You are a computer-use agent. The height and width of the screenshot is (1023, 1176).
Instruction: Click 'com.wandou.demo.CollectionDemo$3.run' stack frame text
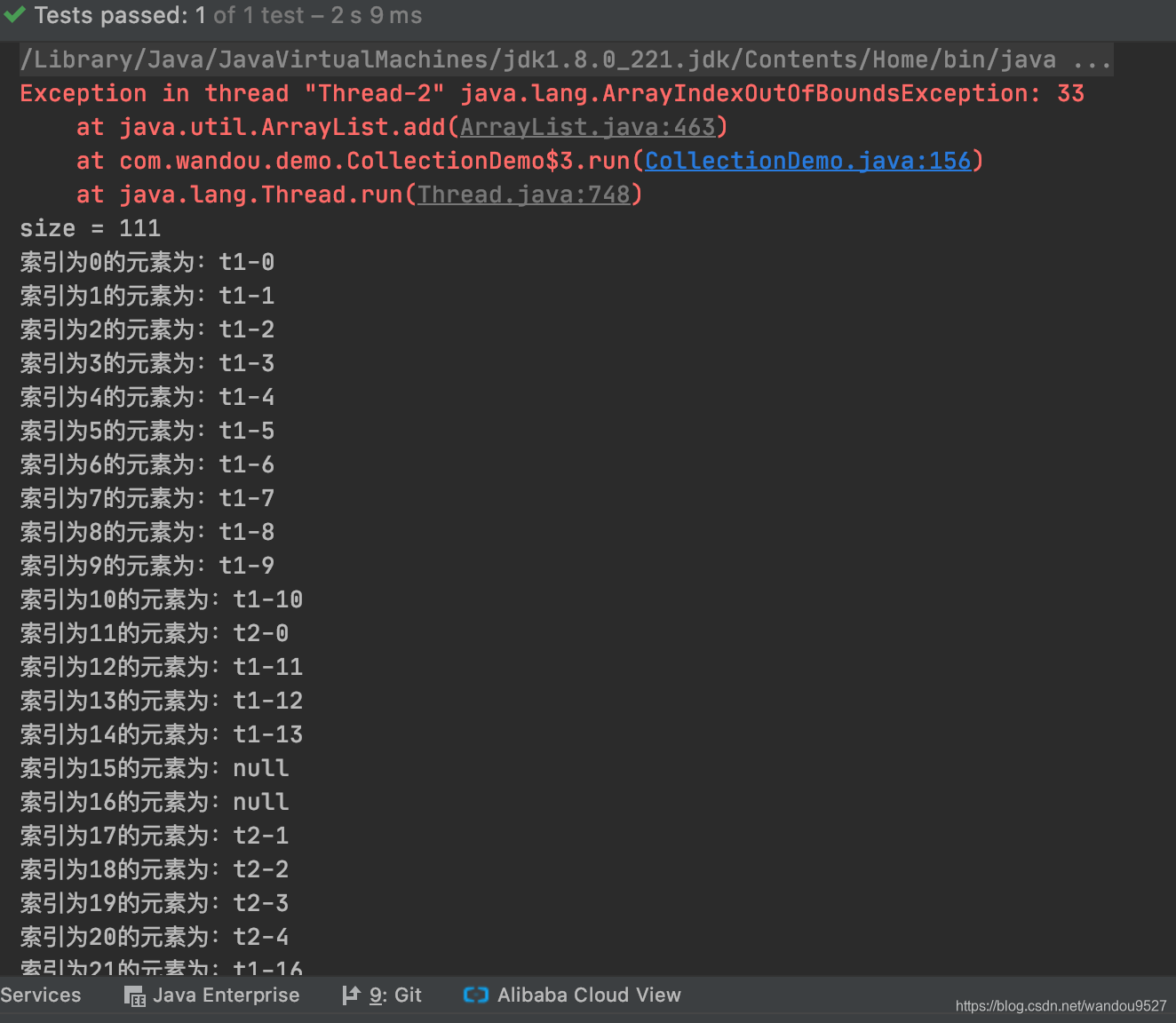tap(375, 161)
